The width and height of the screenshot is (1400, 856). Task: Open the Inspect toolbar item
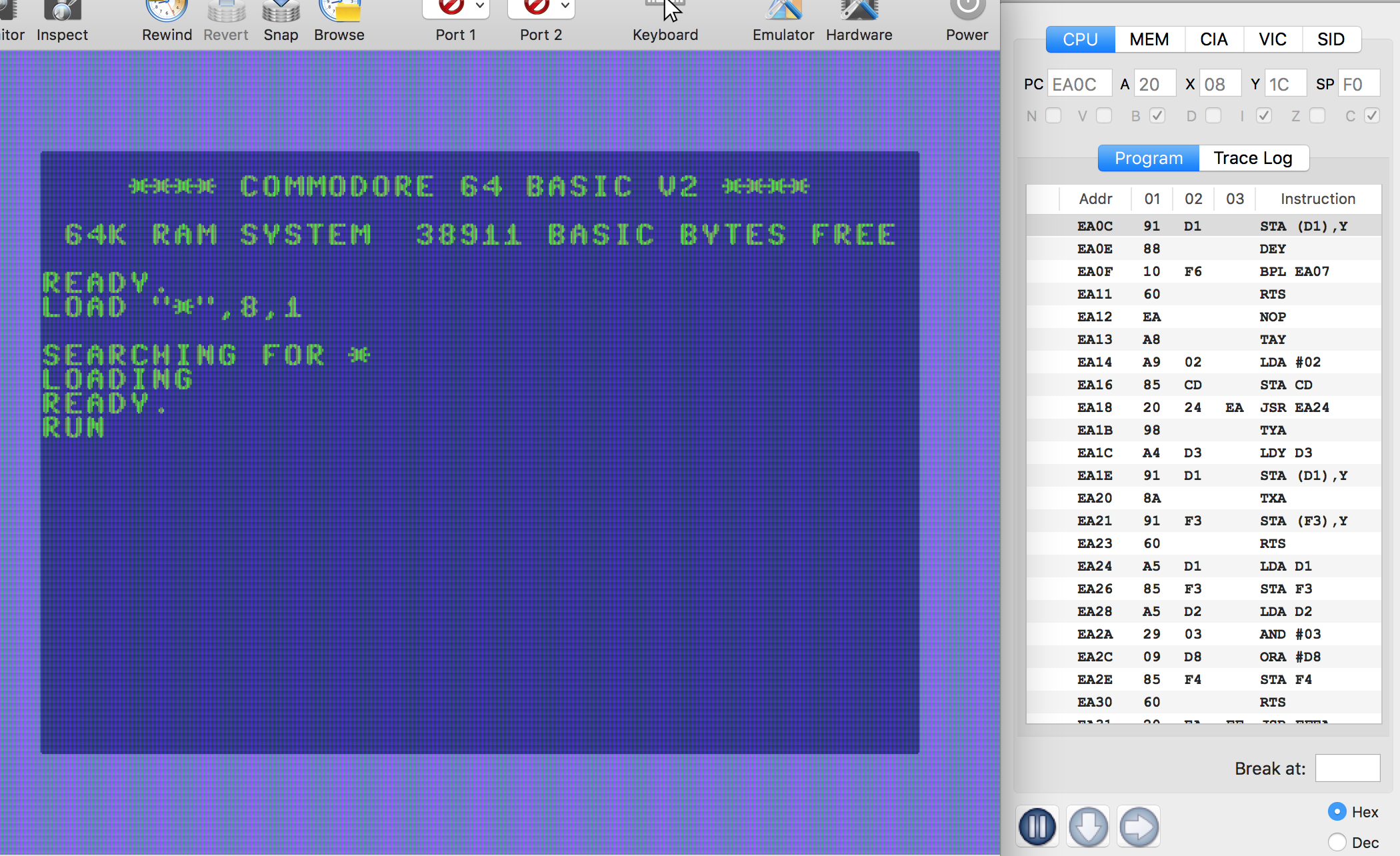pyautogui.click(x=62, y=20)
